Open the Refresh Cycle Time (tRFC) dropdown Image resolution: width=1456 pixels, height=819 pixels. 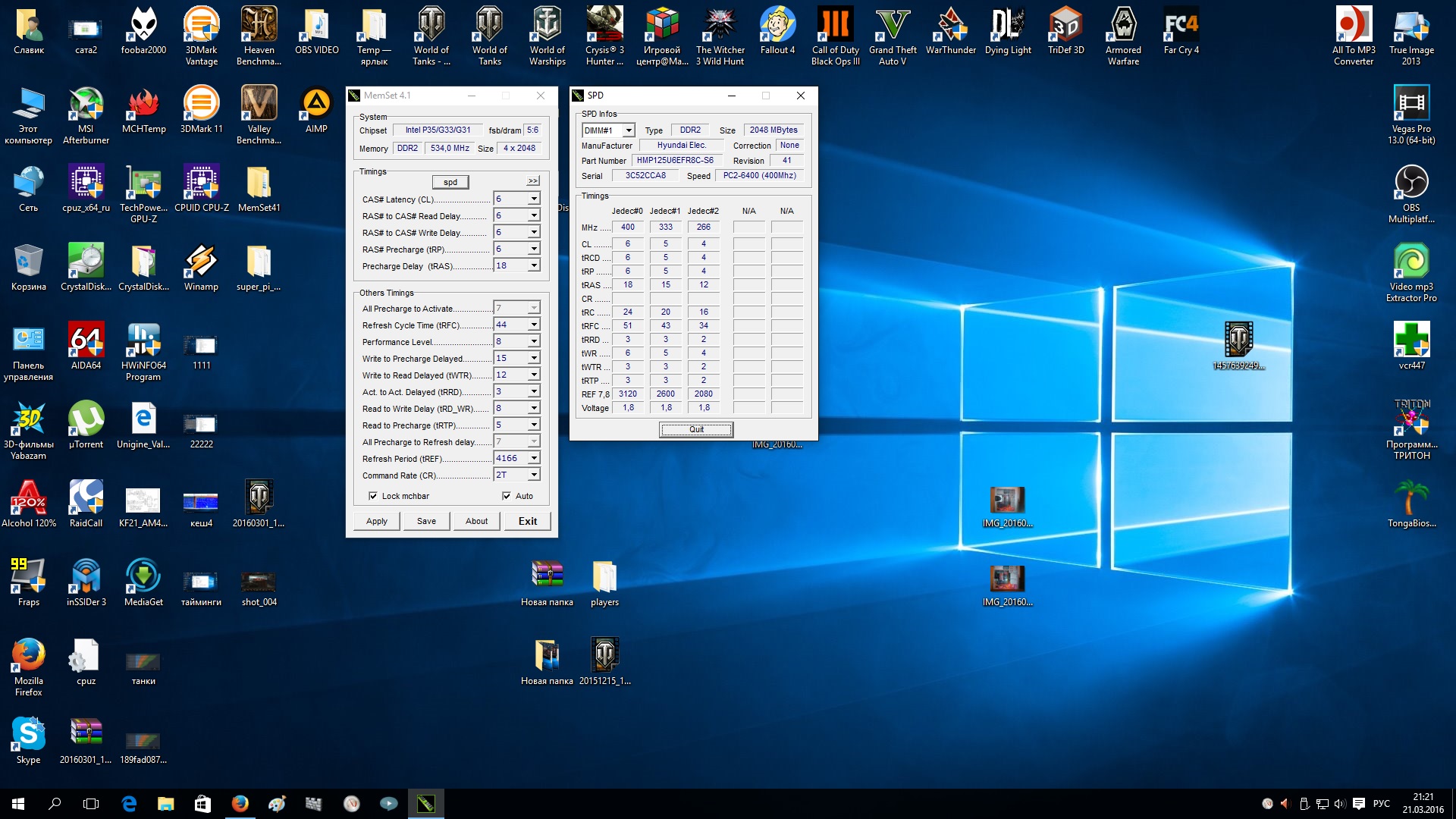click(x=534, y=325)
